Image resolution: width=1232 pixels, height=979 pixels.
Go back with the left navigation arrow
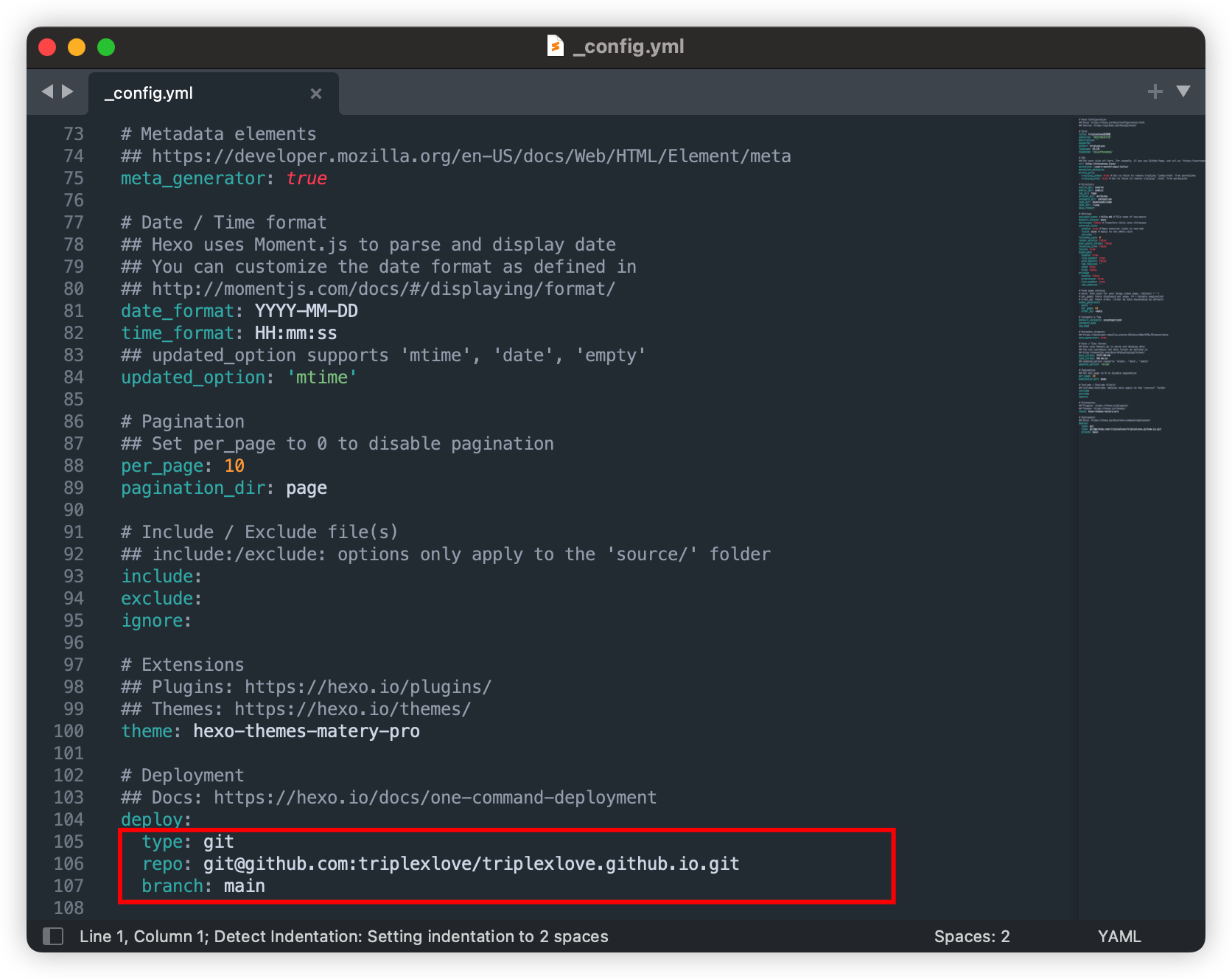[x=48, y=91]
